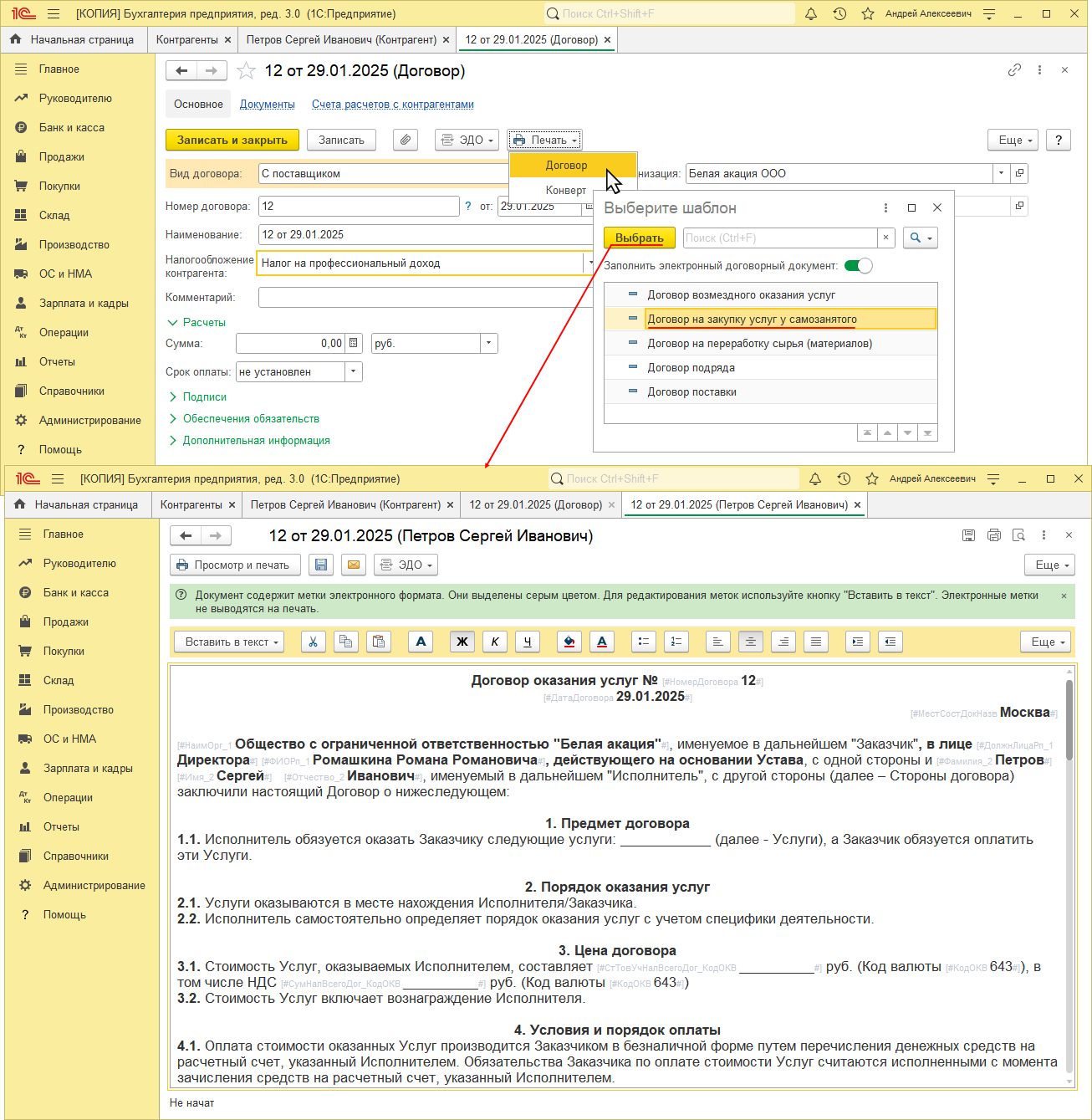Jump to the first template with the top-arrow button

click(x=867, y=432)
